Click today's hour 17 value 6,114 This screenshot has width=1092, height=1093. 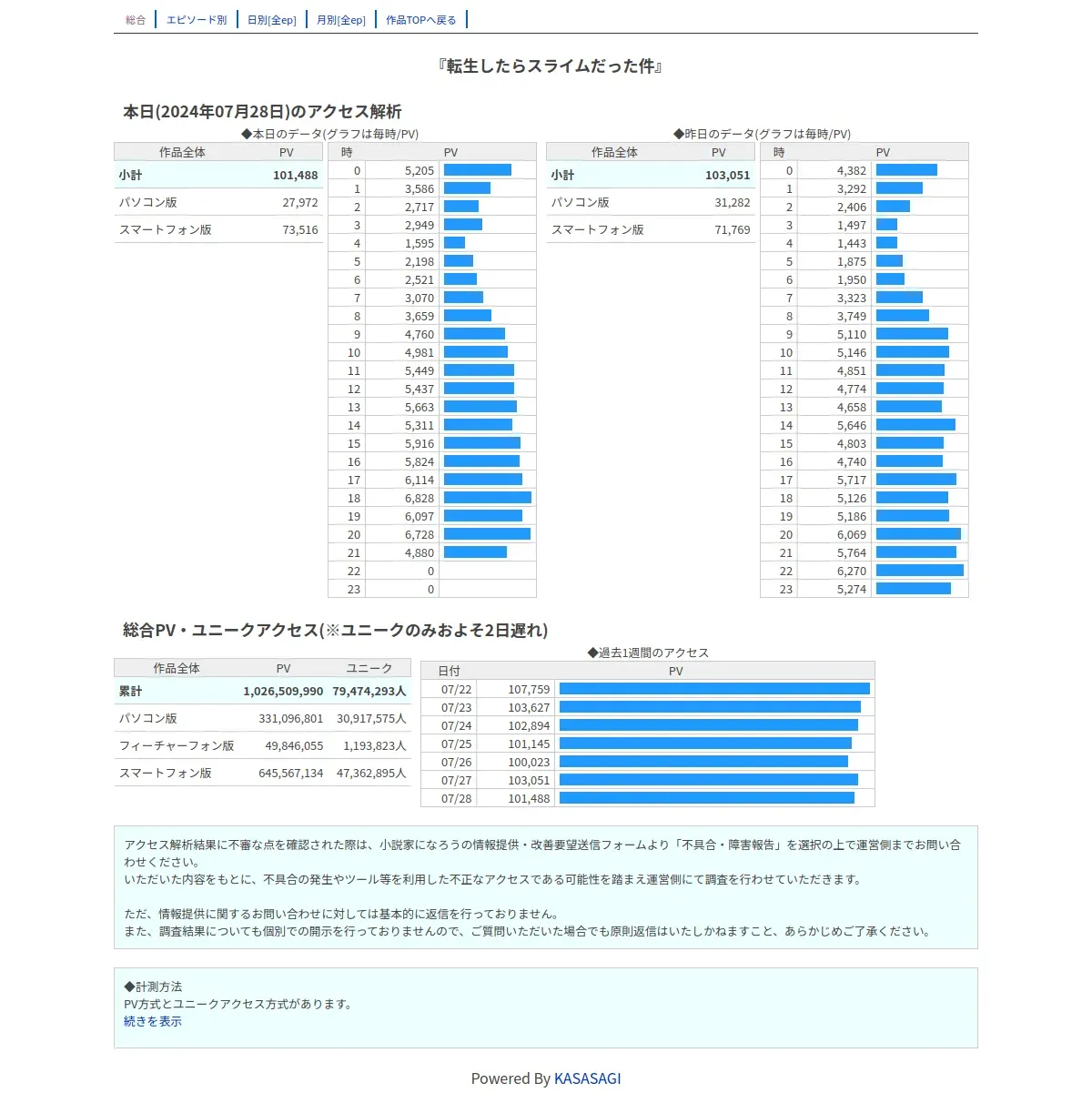click(420, 480)
